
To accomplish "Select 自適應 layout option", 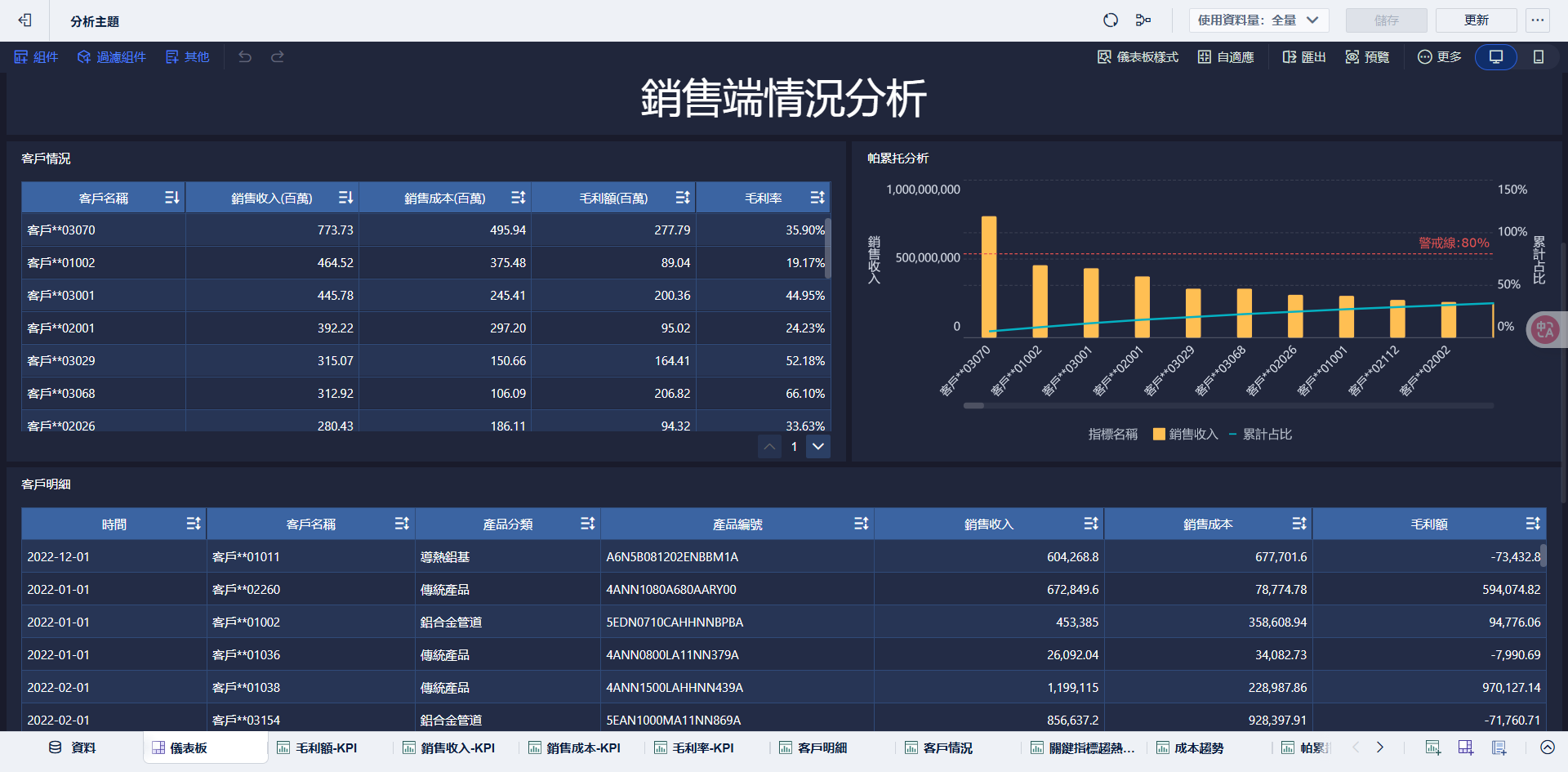I will click(1226, 57).
